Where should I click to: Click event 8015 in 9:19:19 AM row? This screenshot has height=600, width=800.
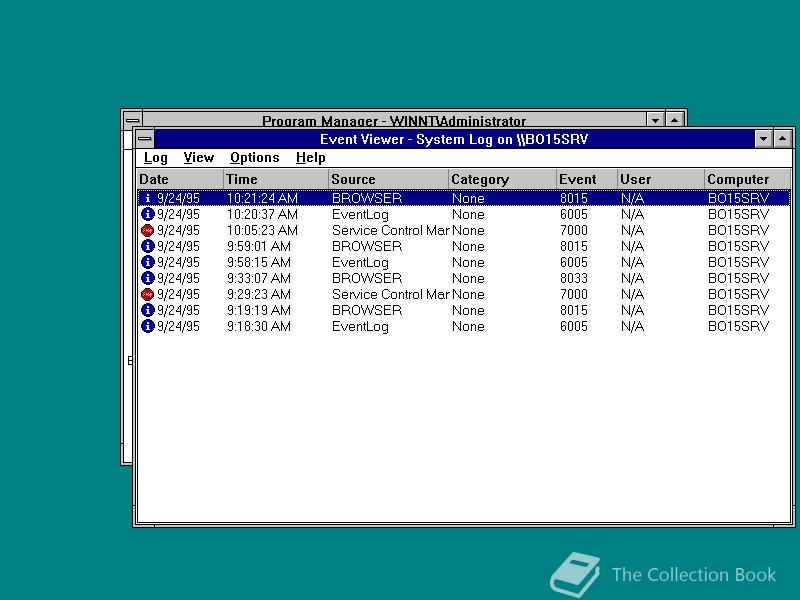tap(573, 310)
